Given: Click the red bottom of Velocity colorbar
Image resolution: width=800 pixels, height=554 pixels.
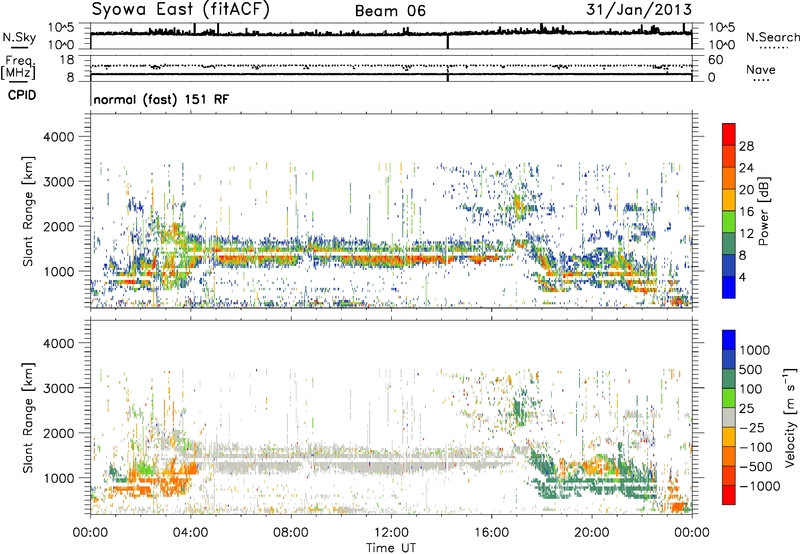Looking at the screenshot, I should click(x=729, y=495).
